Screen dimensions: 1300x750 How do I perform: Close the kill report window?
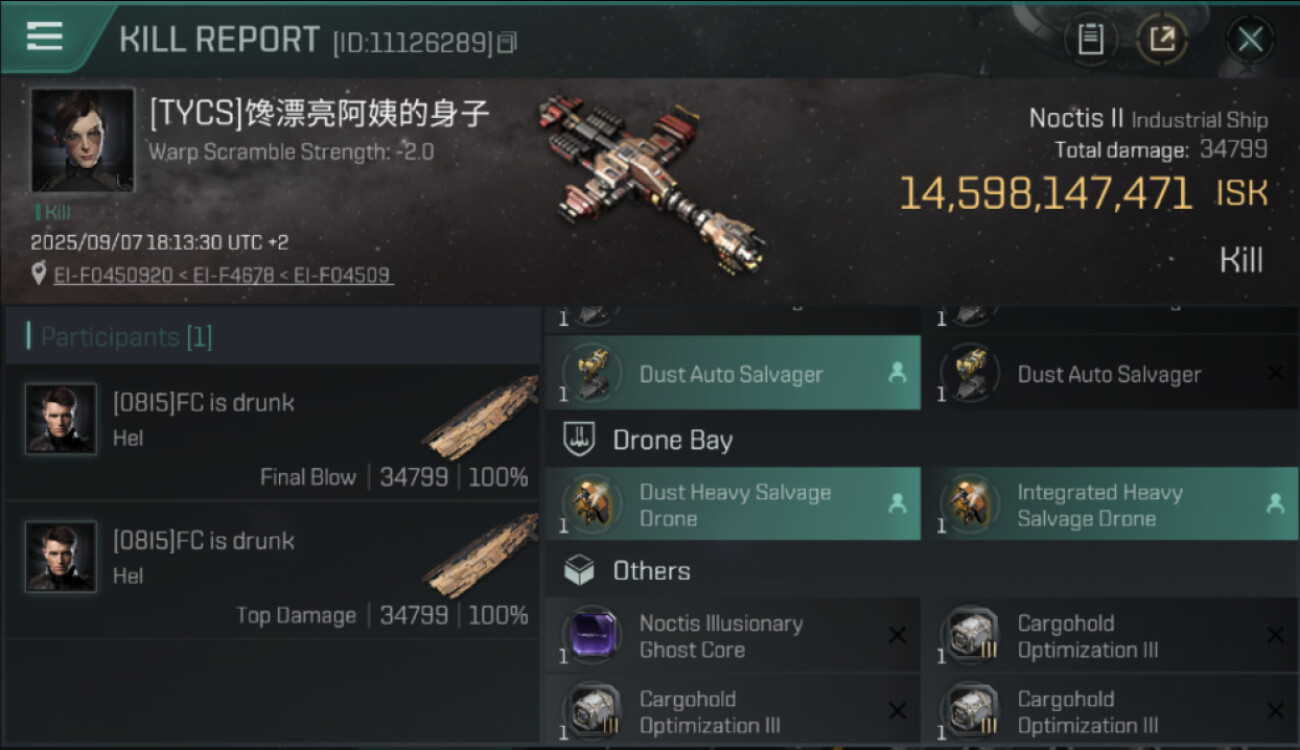pyautogui.click(x=1250, y=39)
